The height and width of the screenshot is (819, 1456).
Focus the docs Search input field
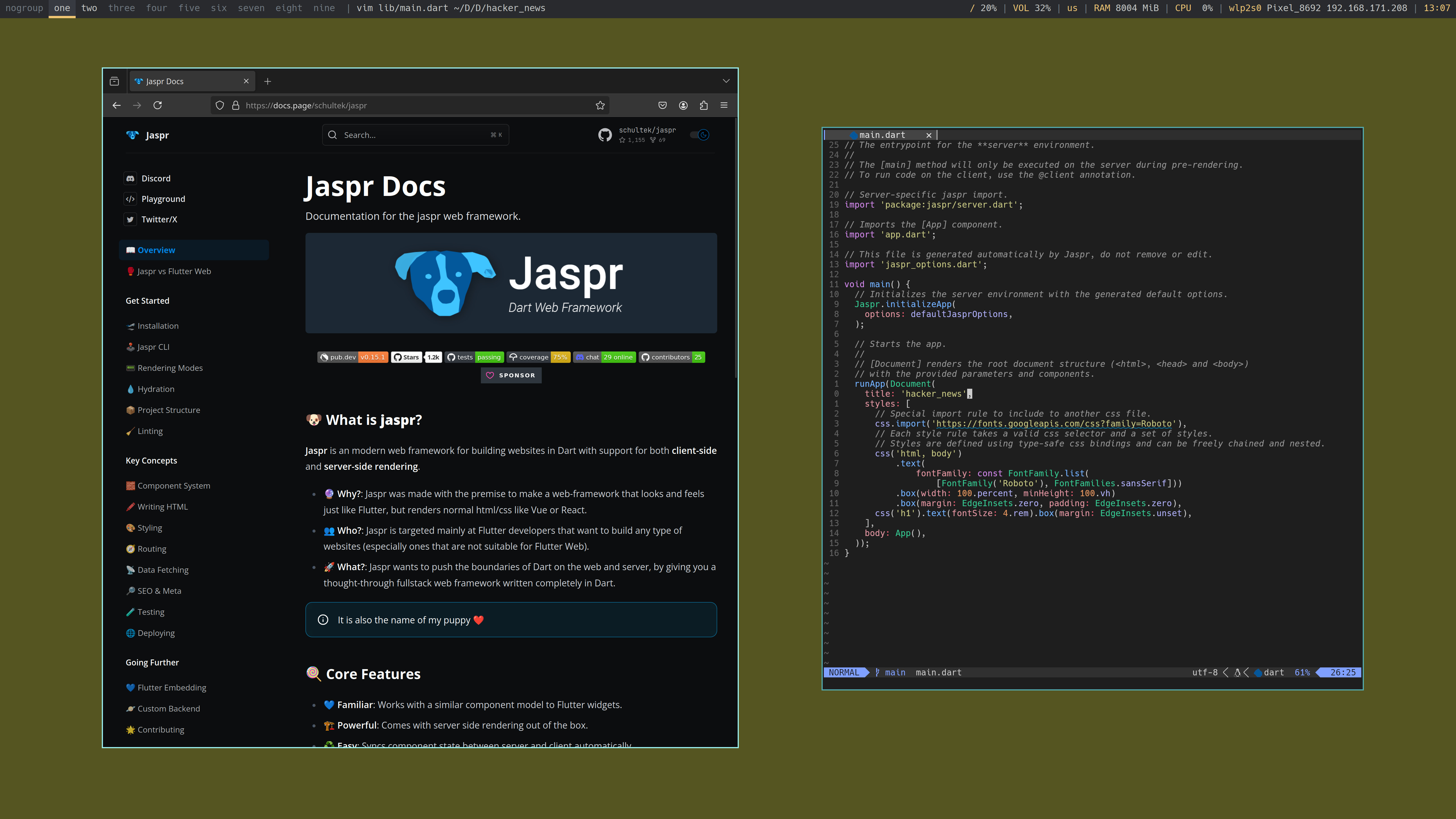[415, 135]
